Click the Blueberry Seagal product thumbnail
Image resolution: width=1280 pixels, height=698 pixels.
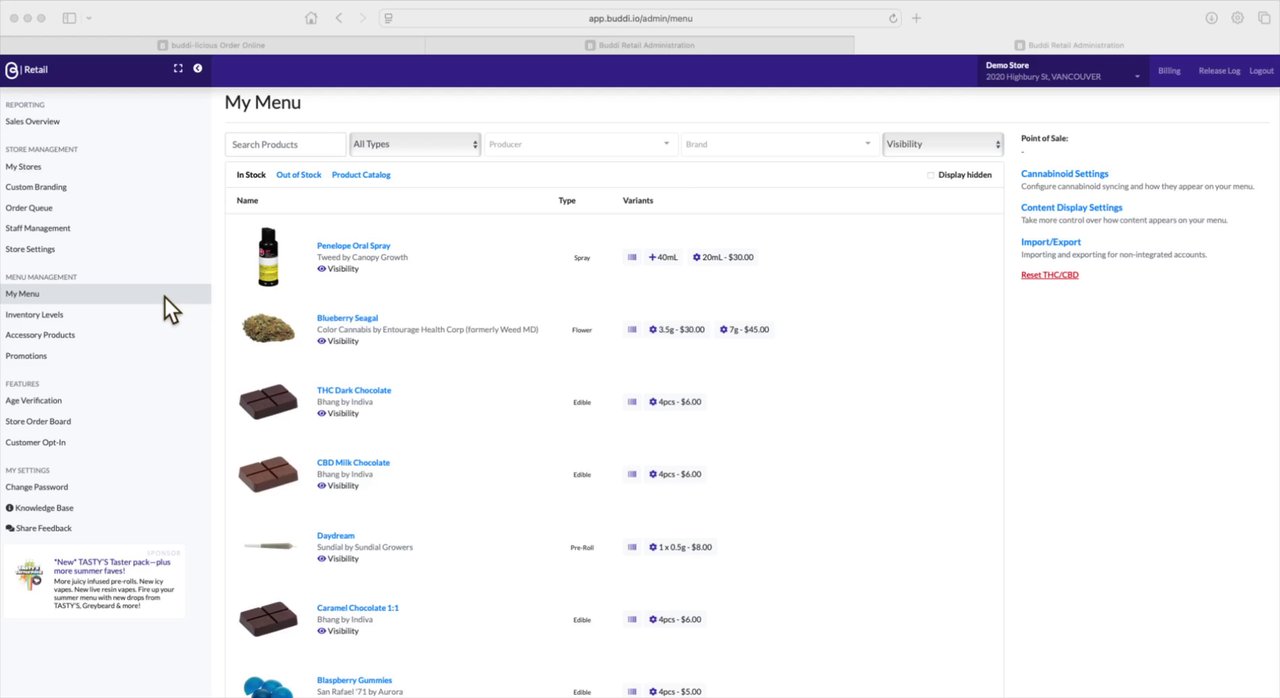tap(269, 328)
